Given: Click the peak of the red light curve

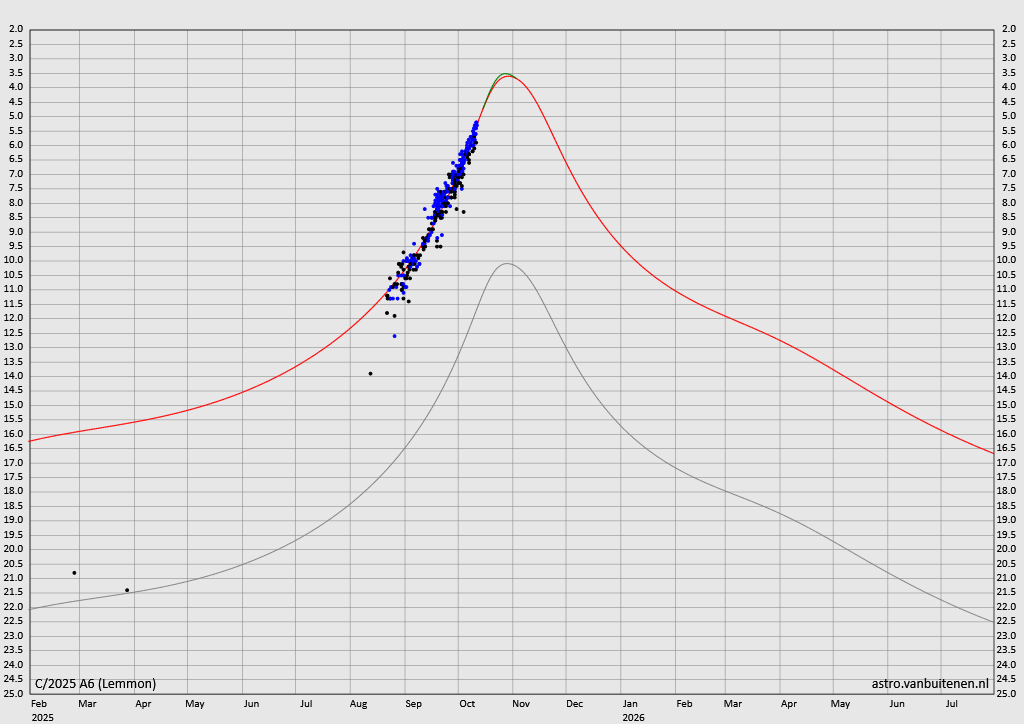Looking at the screenshot, I should (508, 76).
